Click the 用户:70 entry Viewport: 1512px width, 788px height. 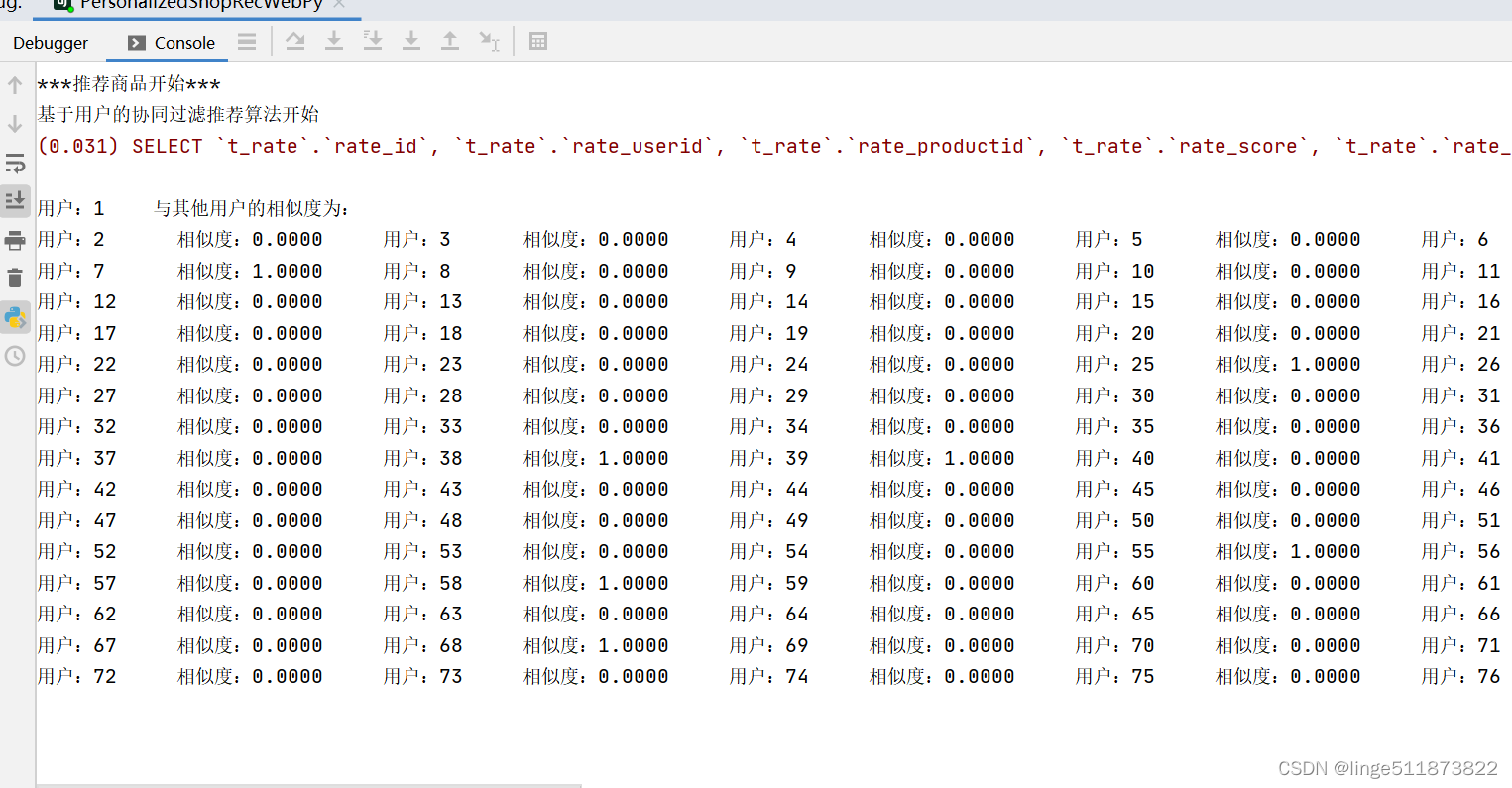pos(1115,645)
